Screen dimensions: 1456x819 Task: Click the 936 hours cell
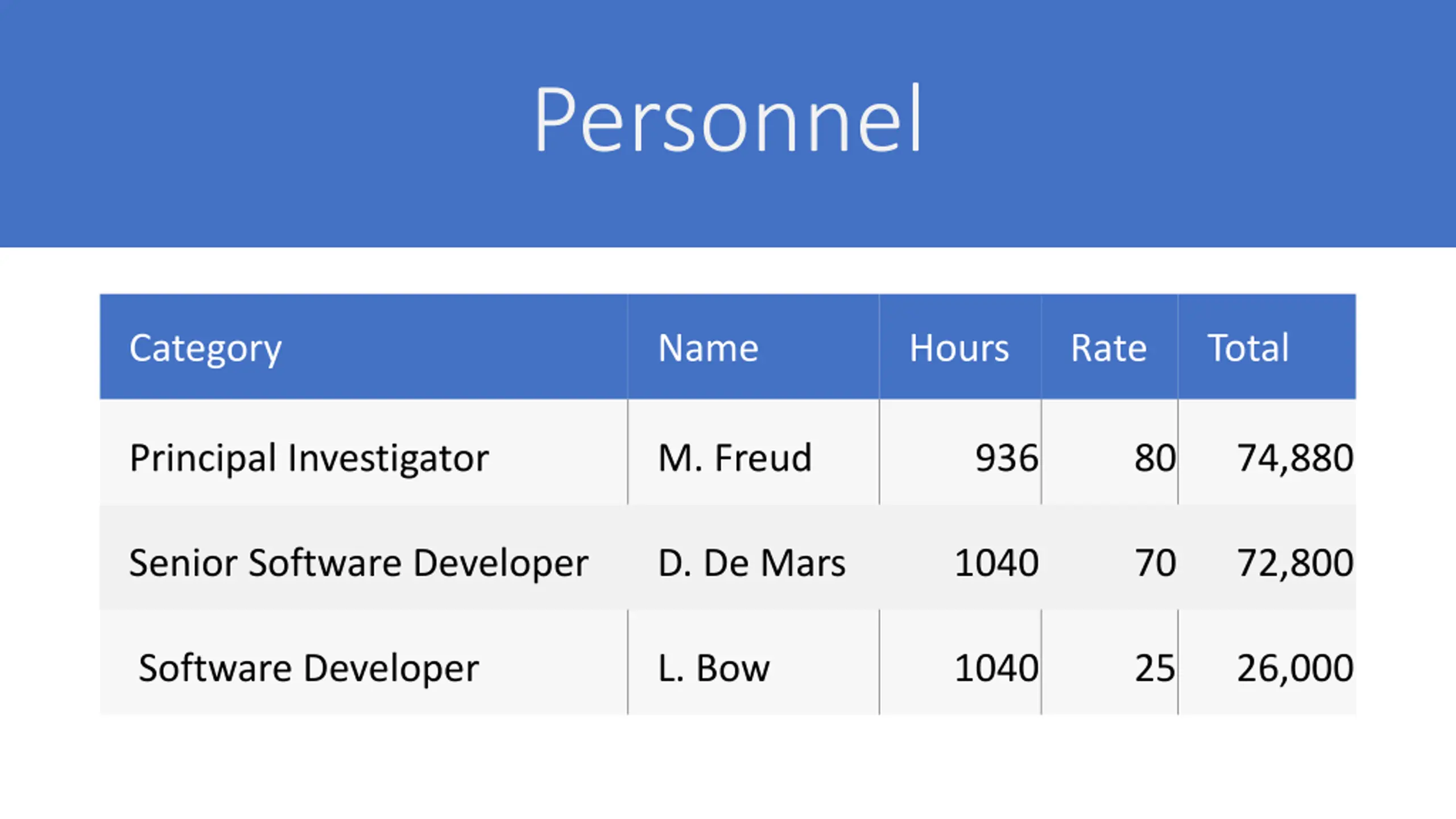pyautogui.click(x=961, y=452)
